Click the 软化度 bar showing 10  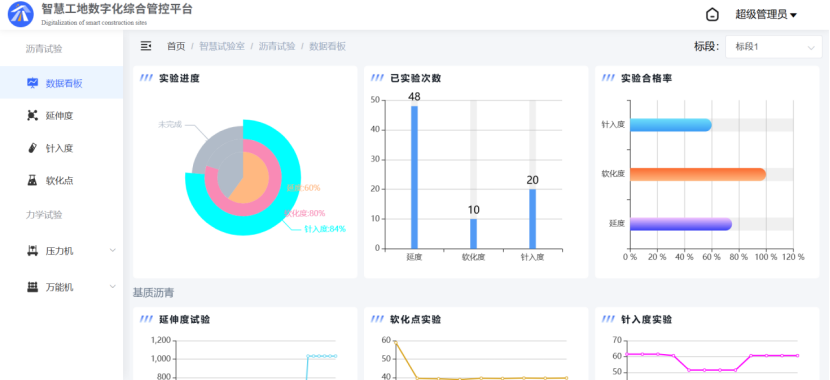coord(473,233)
